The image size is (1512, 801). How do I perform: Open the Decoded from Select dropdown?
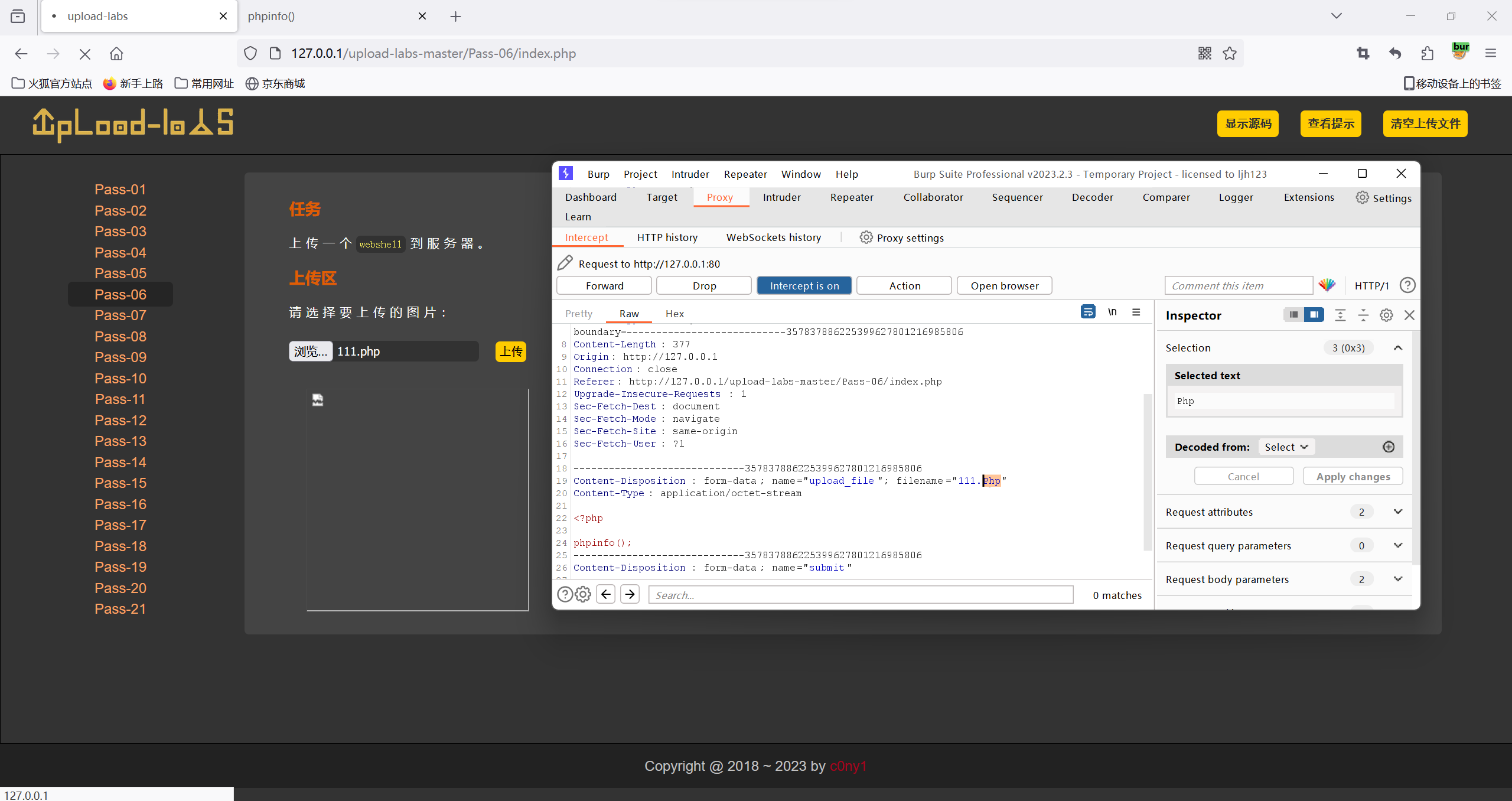point(1286,447)
